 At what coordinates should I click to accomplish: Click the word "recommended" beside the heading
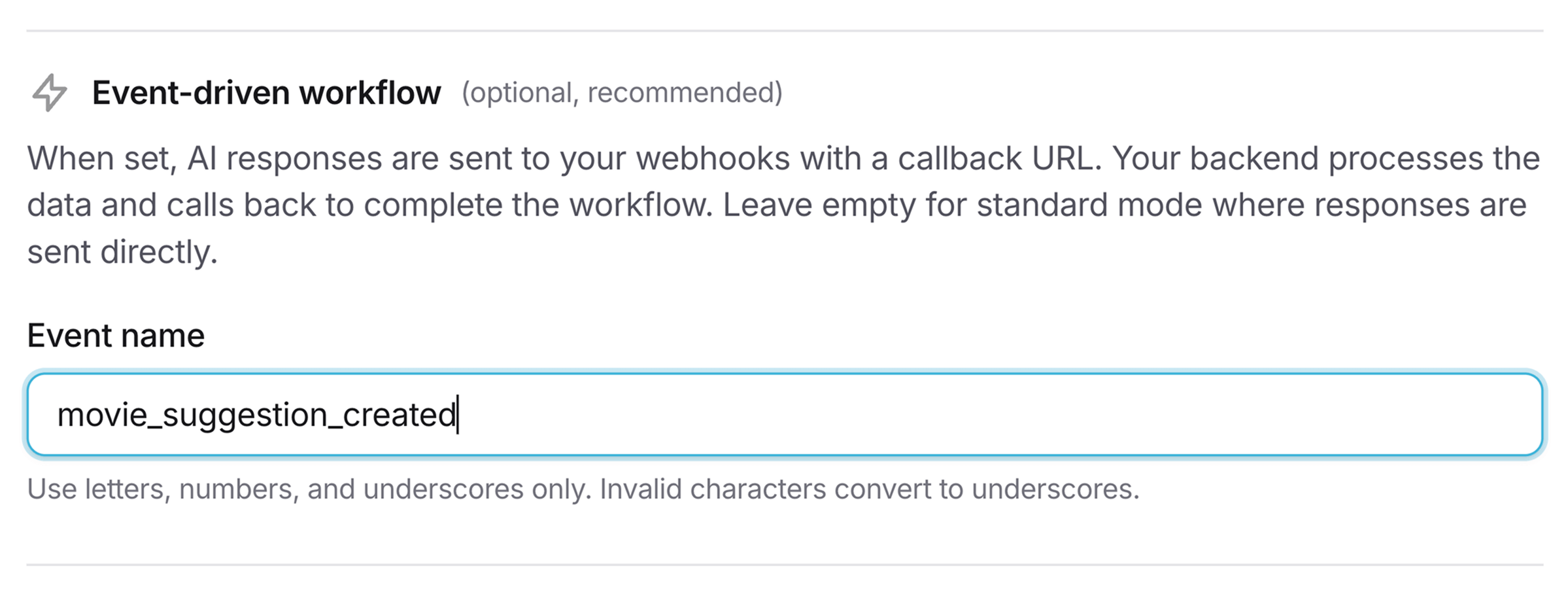click(x=680, y=93)
